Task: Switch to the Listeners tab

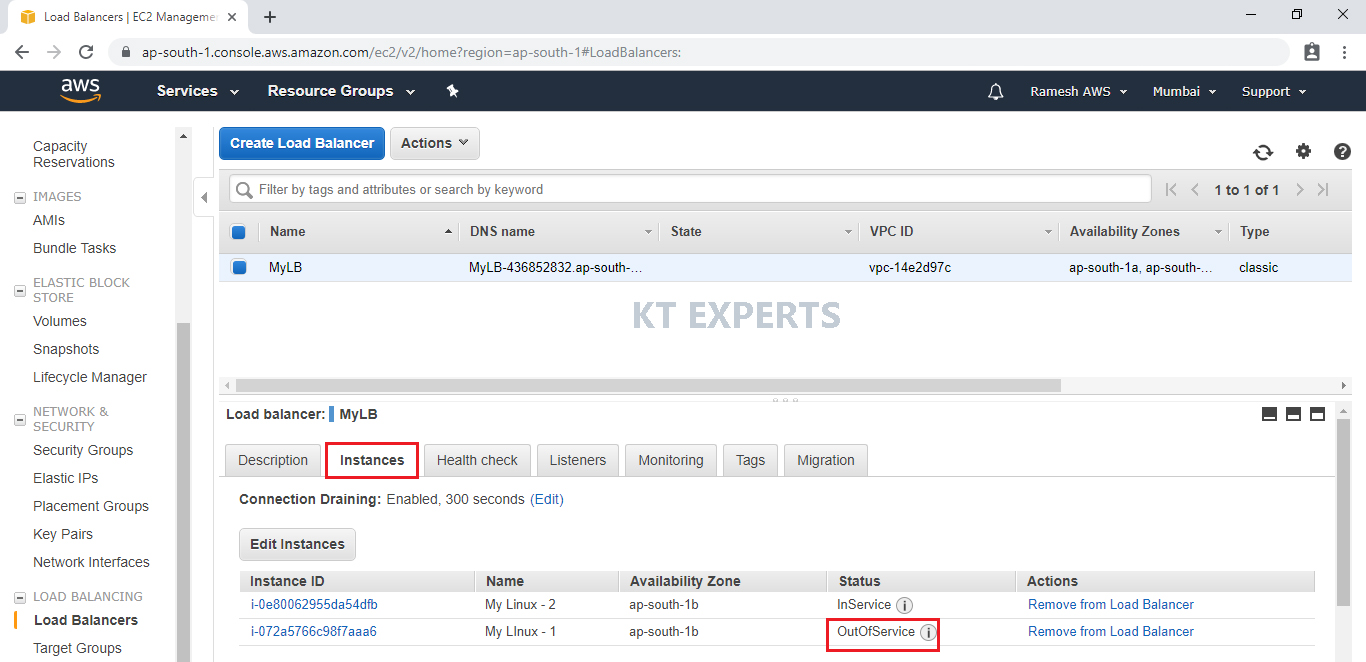Action: click(x=578, y=460)
